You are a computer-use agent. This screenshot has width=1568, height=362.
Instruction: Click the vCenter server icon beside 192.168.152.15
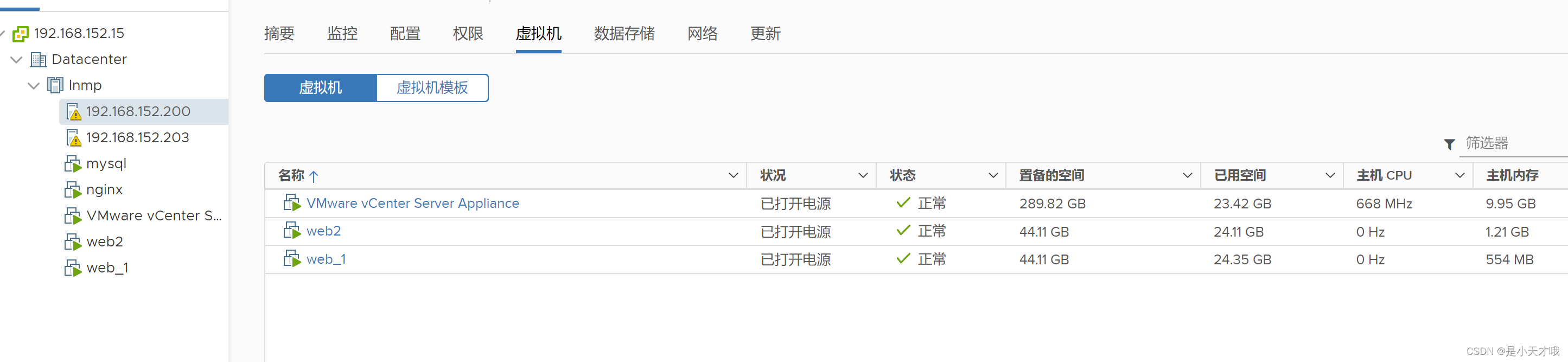pos(21,34)
